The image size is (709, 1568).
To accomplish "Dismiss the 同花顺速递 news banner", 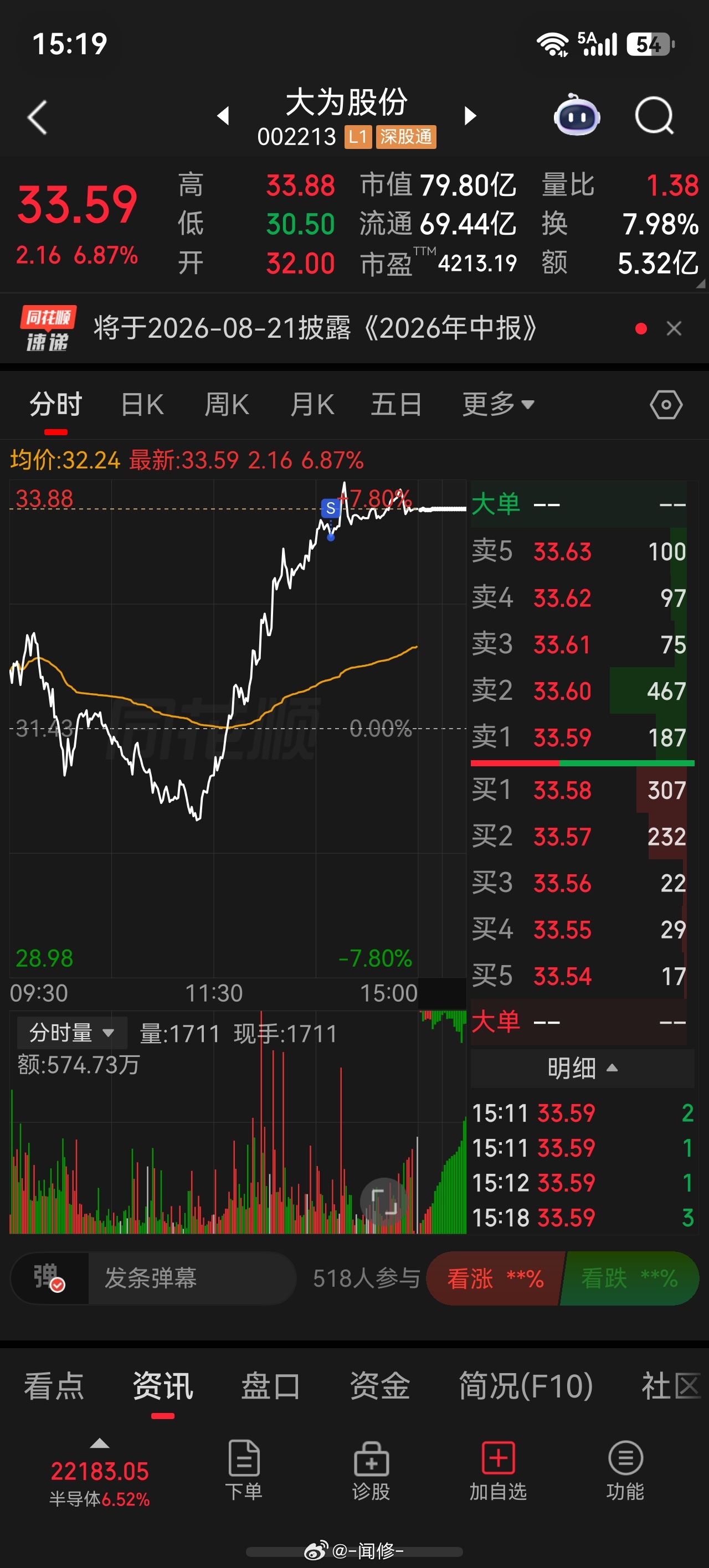I will tap(674, 329).
